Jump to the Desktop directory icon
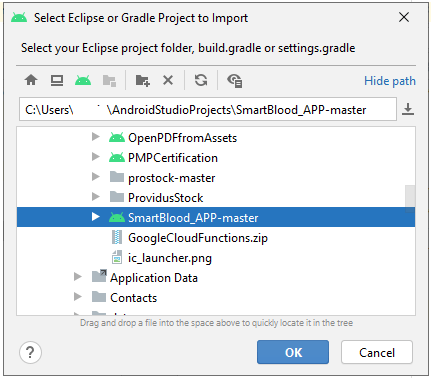The width and height of the screenshot is (431, 378). tap(57, 80)
